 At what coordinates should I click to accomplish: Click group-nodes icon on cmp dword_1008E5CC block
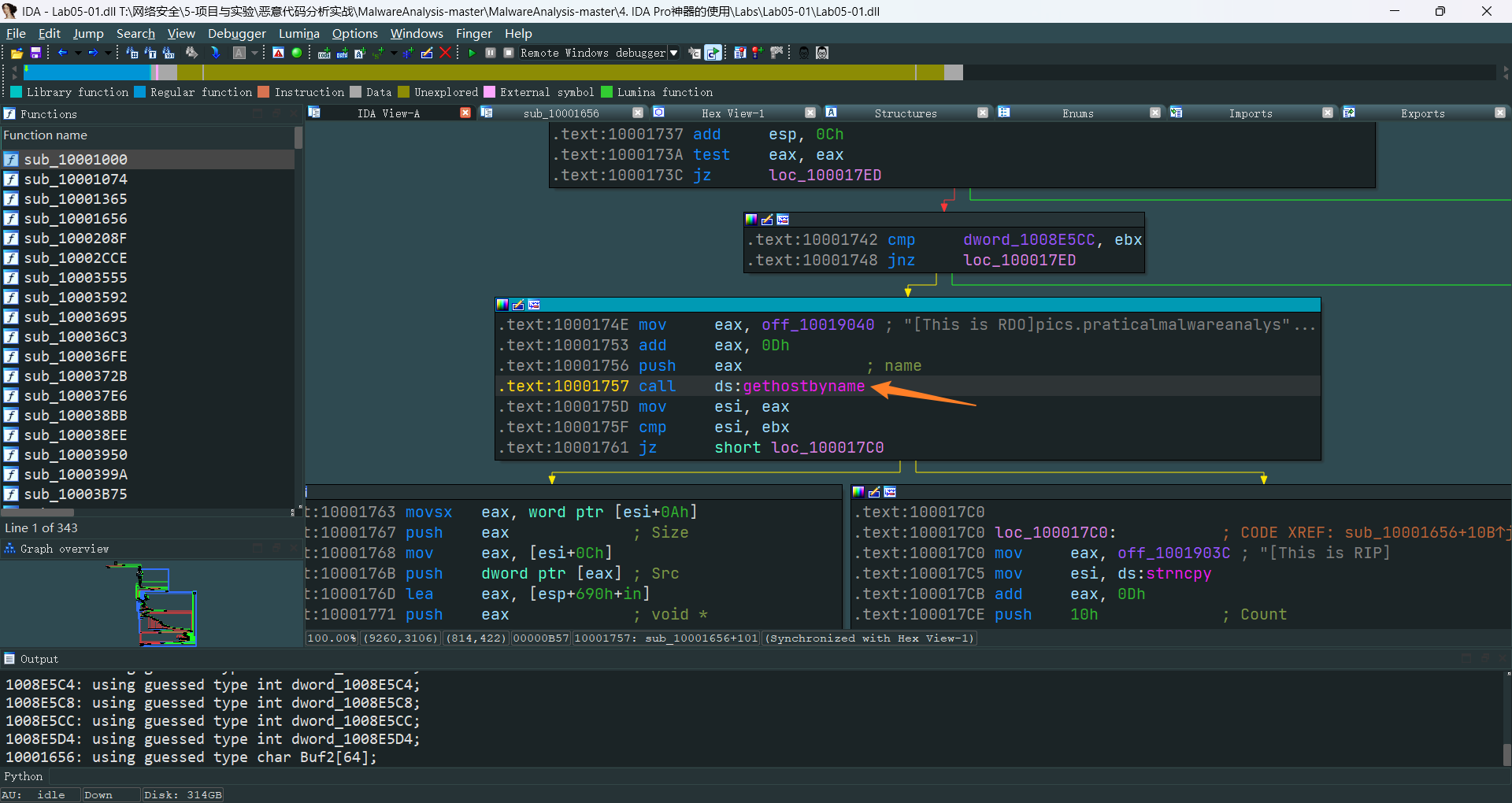(x=783, y=220)
